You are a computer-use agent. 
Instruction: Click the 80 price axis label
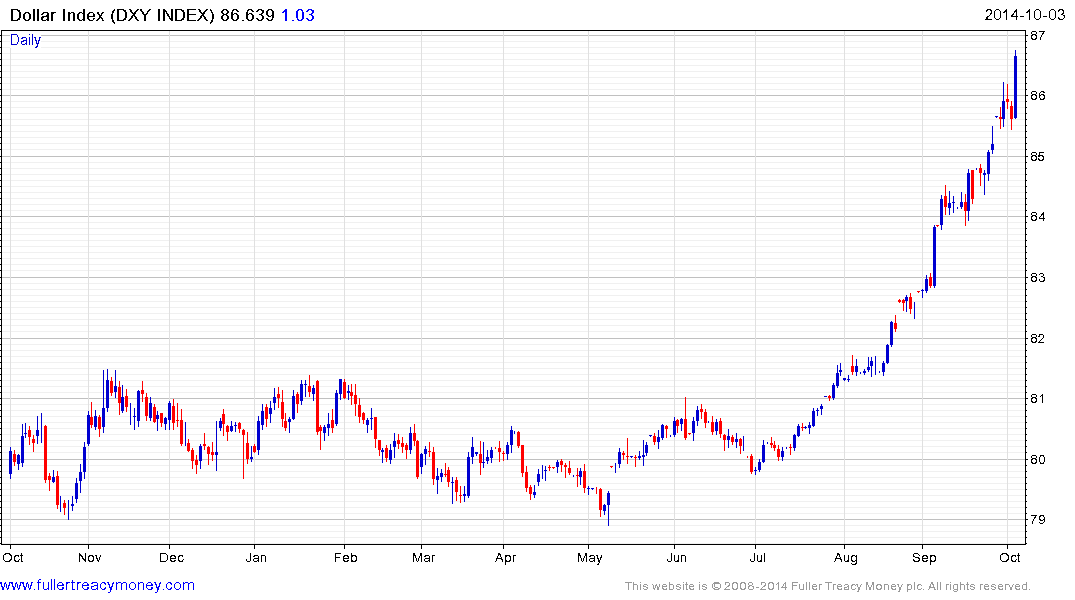[x=1037, y=459]
